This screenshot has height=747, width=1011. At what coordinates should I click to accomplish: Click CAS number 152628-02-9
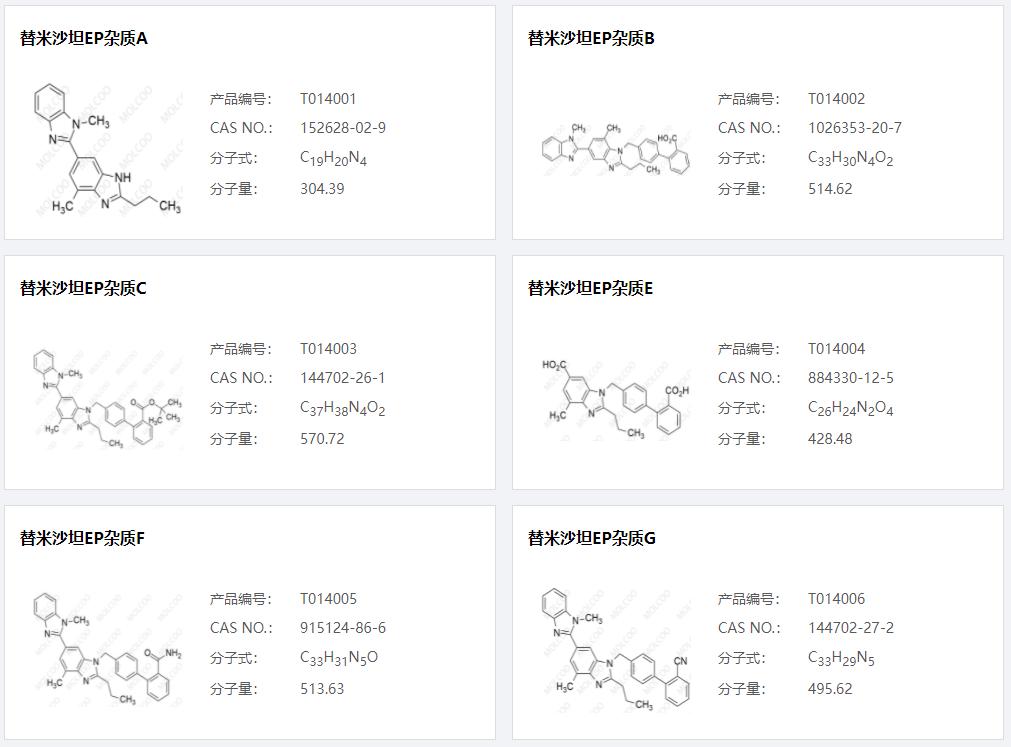[342, 128]
